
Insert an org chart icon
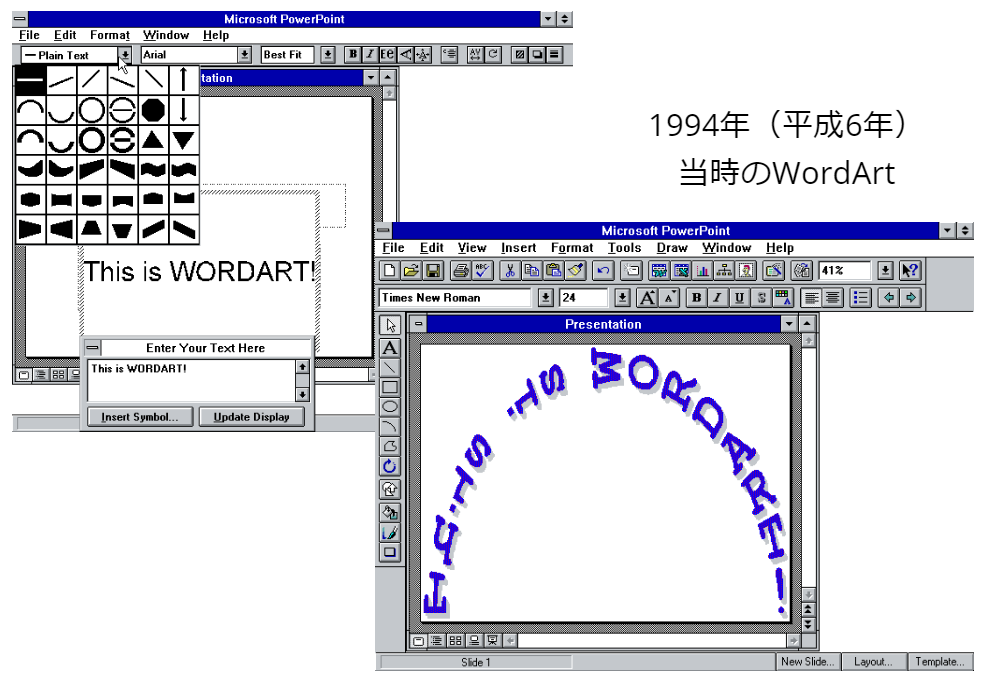[724, 271]
